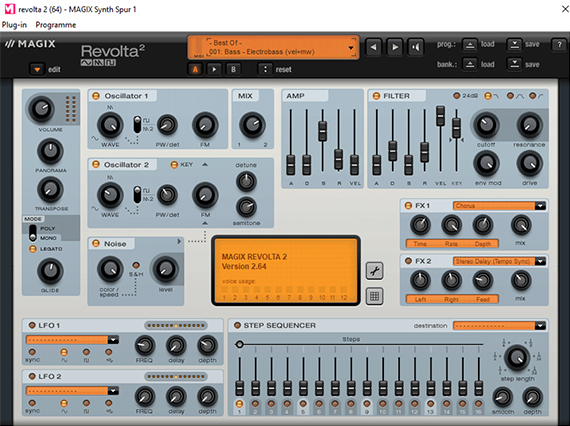Toggle FX 2 on/off LED
This screenshot has width=570, height=426.
408,261
